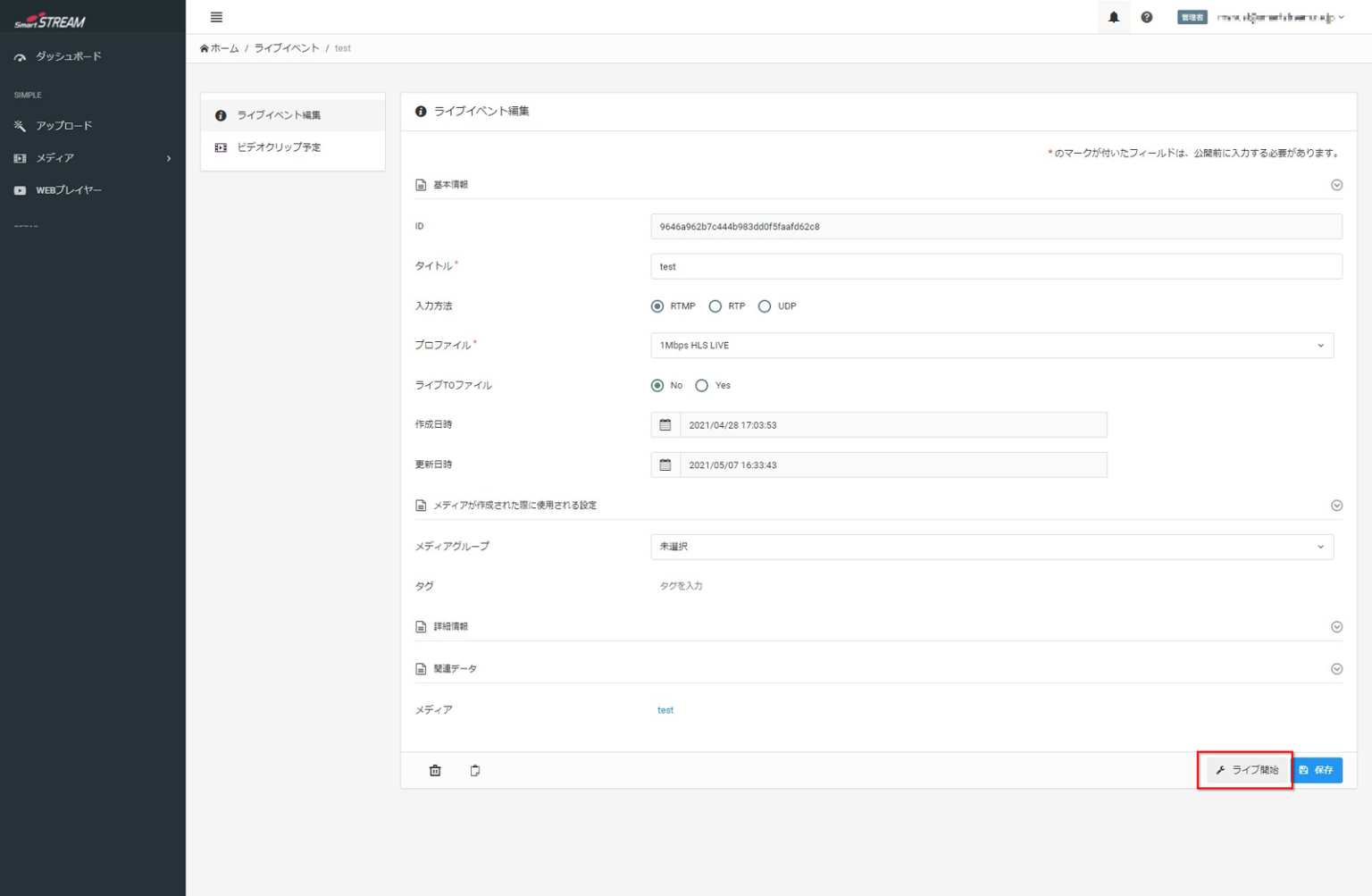The width and height of the screenshot is (1372, 896).
Task: Collapse the 基本情報 section
Action: [1336, 185]
